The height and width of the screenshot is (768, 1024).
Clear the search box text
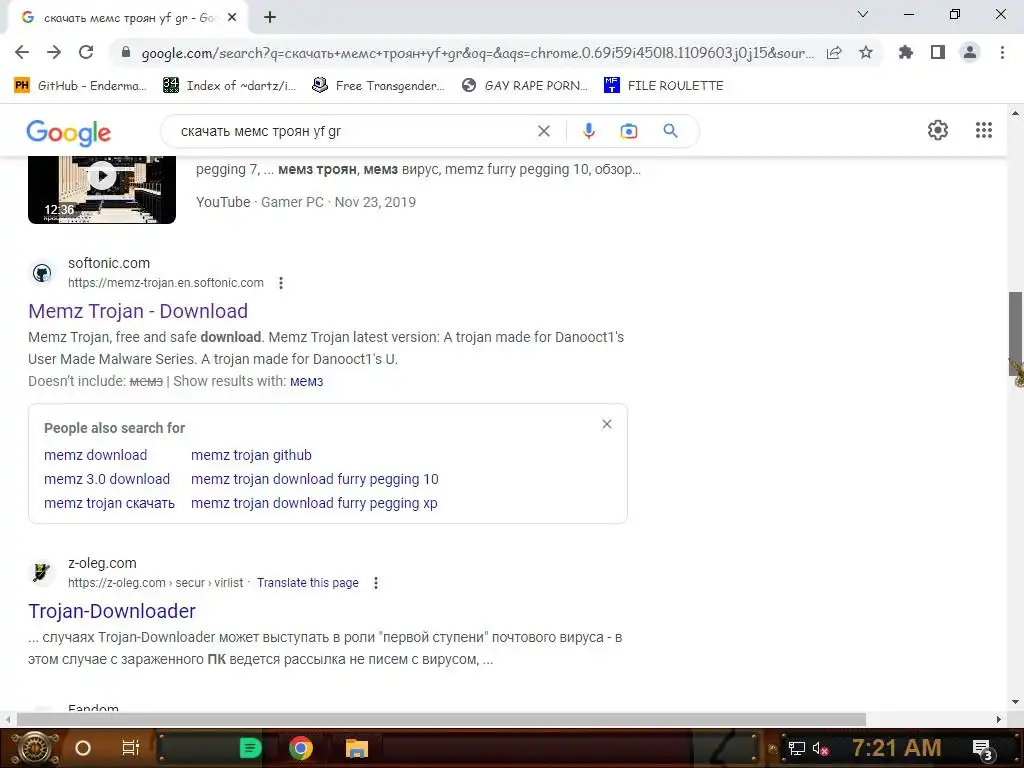(x=543, y=131)
